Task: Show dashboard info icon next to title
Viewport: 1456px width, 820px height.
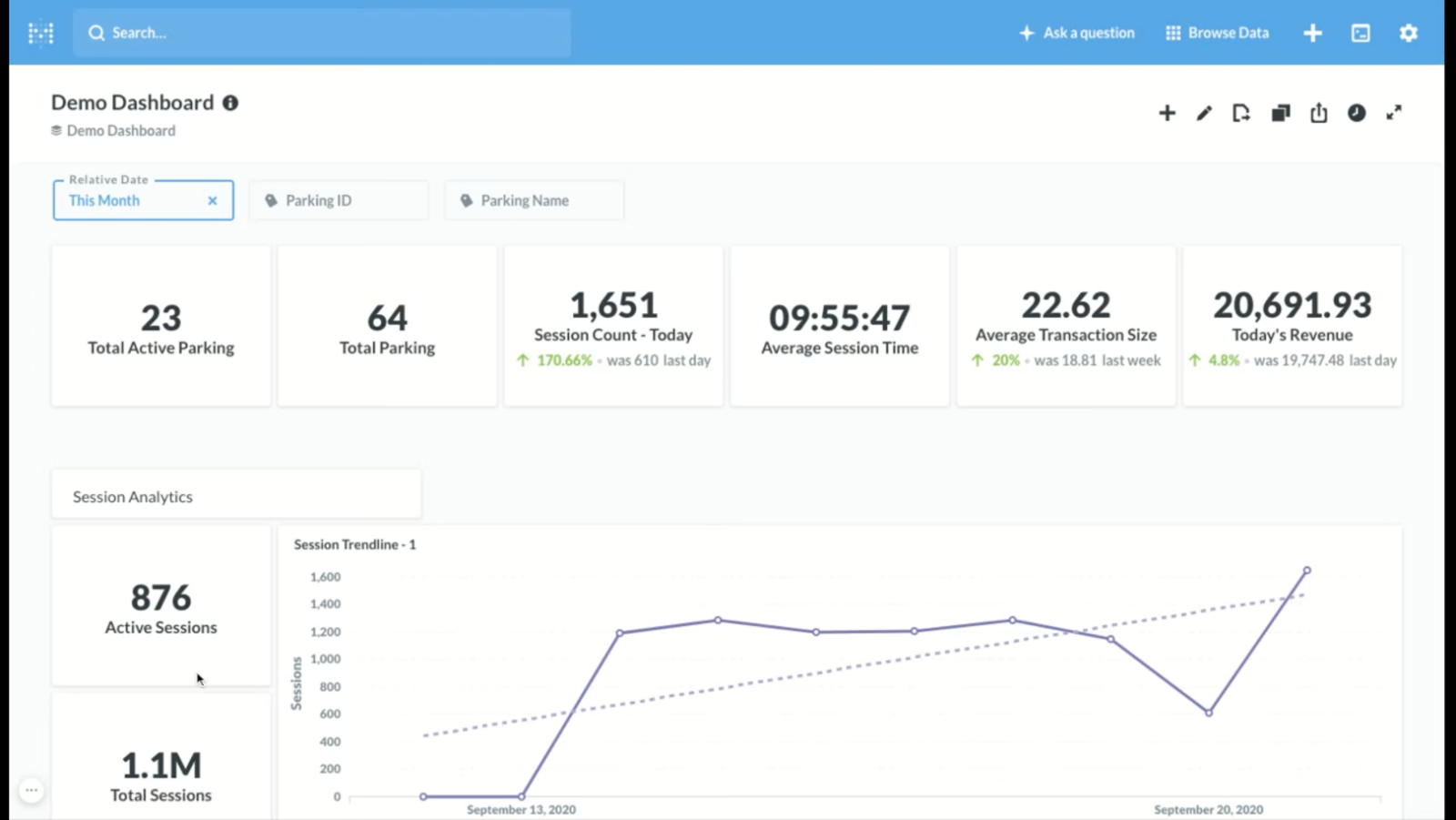Action: coord(231,103)
